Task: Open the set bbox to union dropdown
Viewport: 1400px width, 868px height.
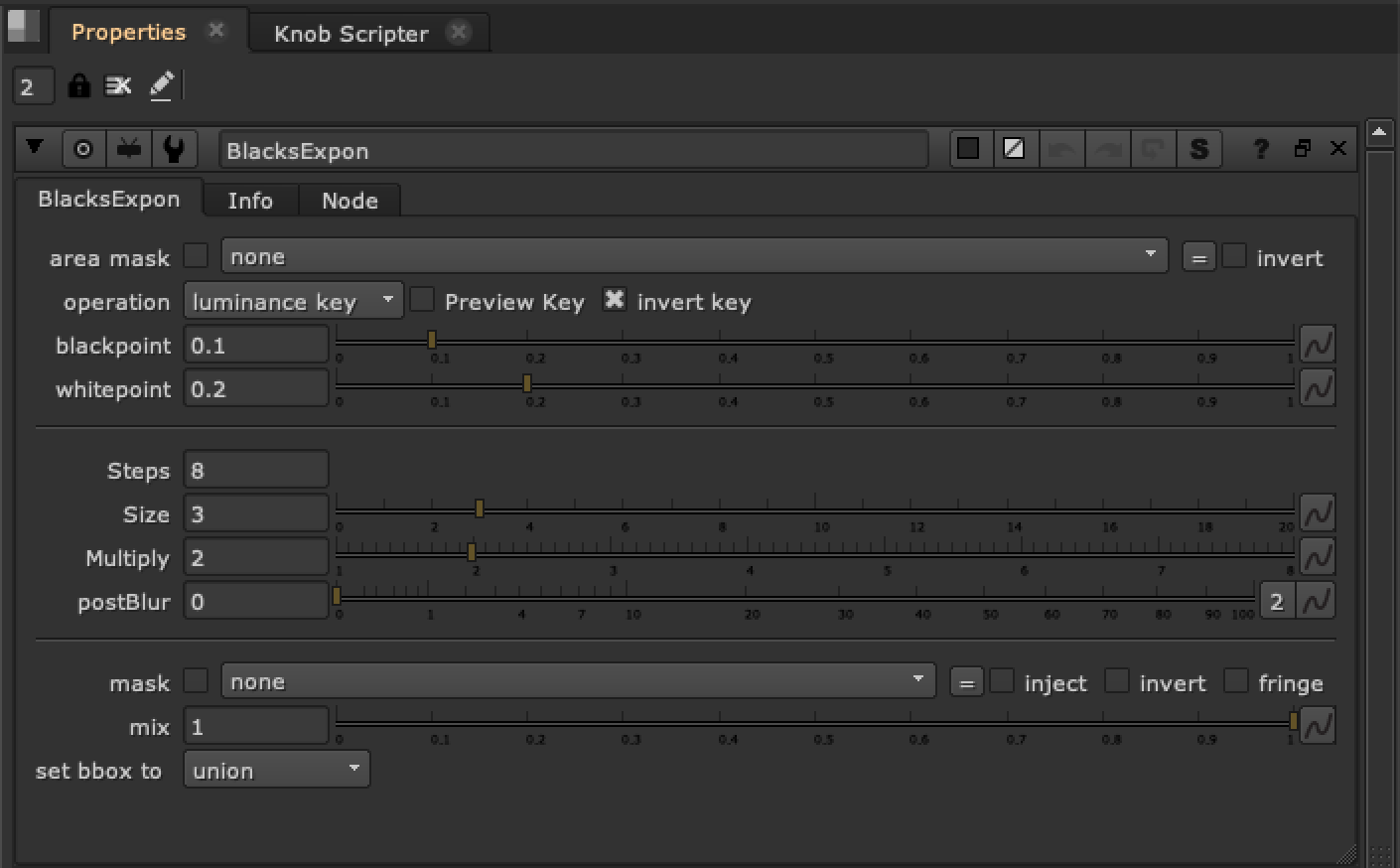Action: pos(276,770)
